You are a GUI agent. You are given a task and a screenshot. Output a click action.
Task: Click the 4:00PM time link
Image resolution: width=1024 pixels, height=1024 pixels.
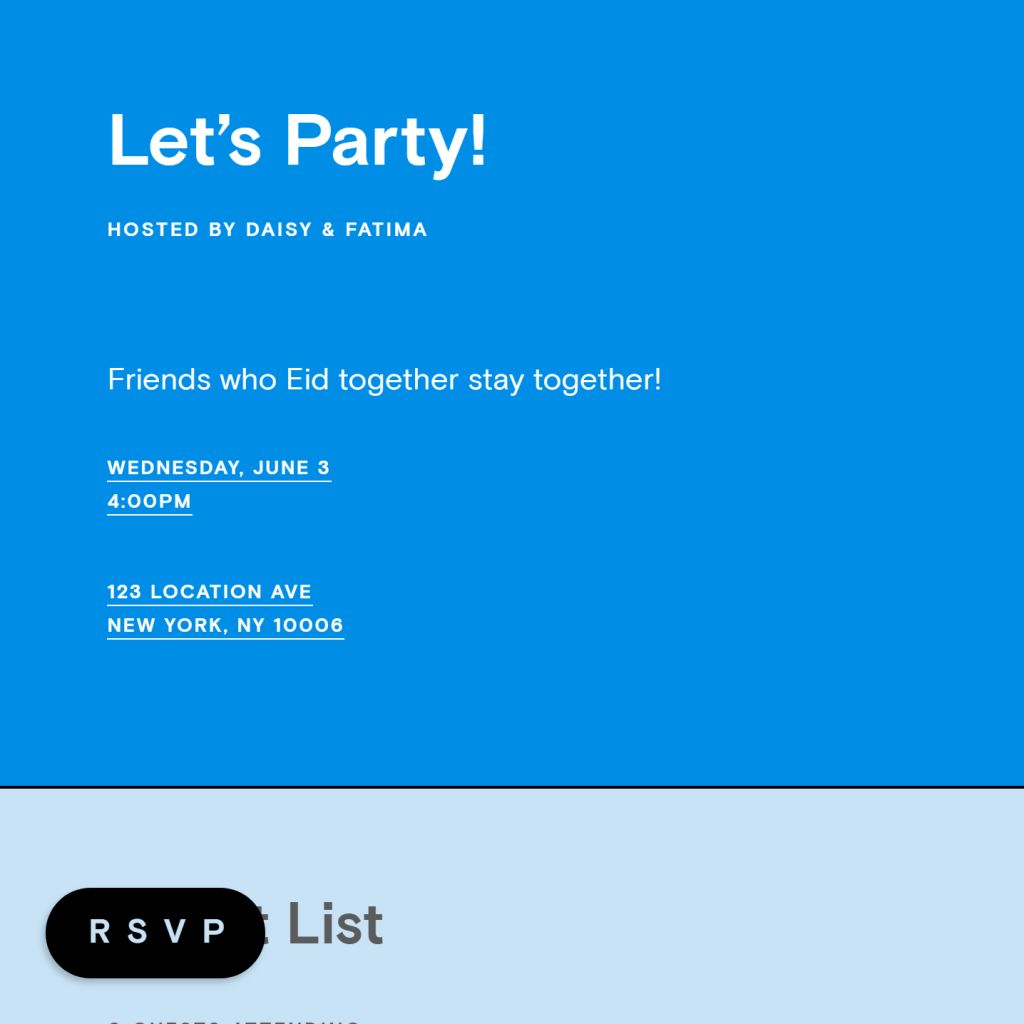tap(149, 501)
